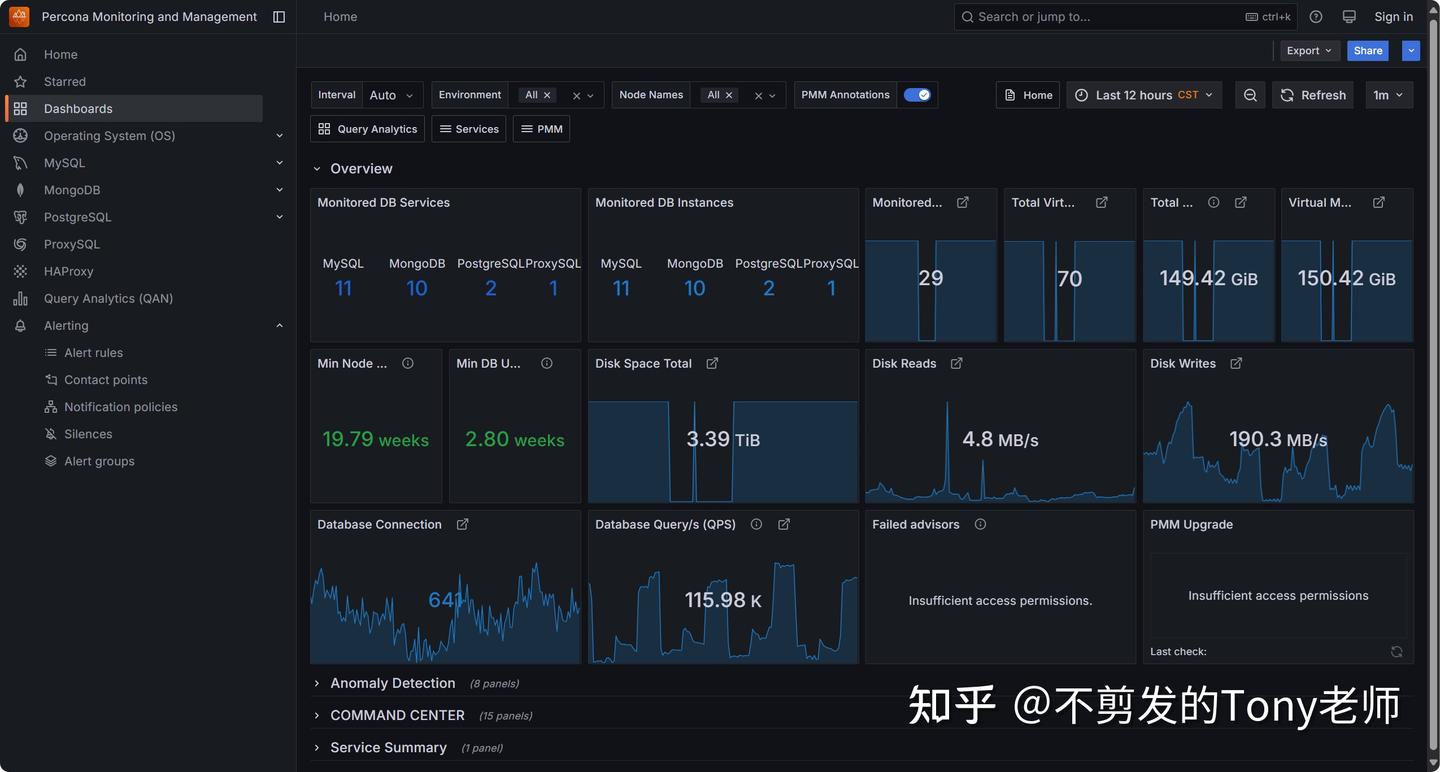Open external link on Disk Space Total panel
This screenshot has height=772, width=1440.
[x=712, y=363]
